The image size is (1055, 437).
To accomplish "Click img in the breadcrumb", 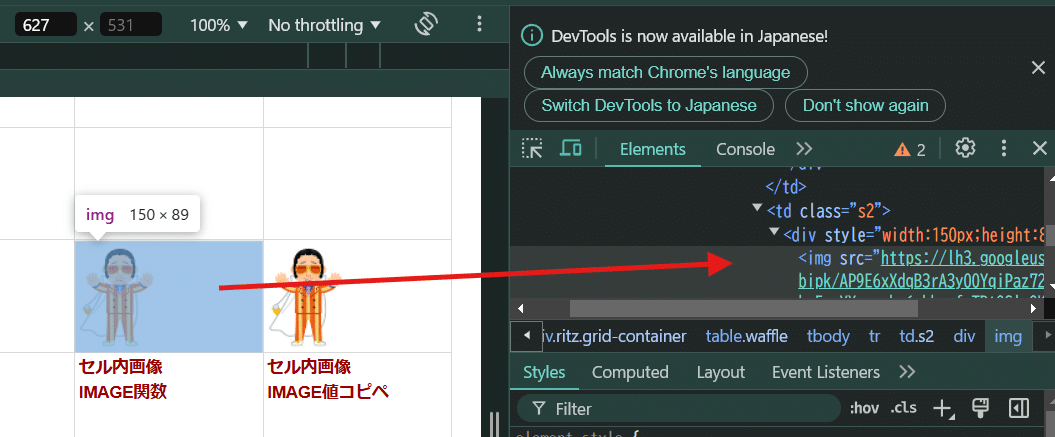I will [1007, 336].
